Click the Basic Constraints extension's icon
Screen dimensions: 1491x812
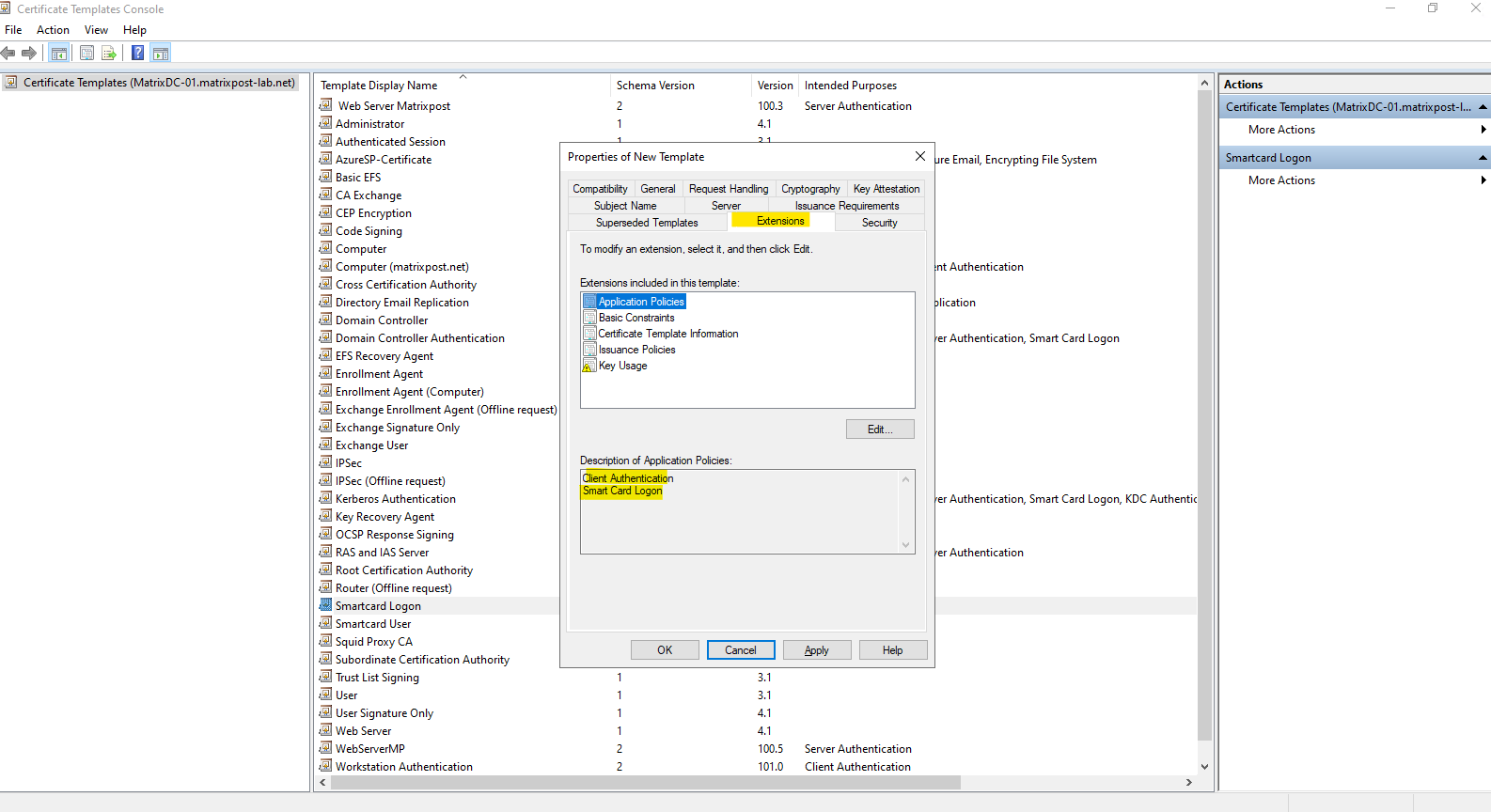point(589,318)
